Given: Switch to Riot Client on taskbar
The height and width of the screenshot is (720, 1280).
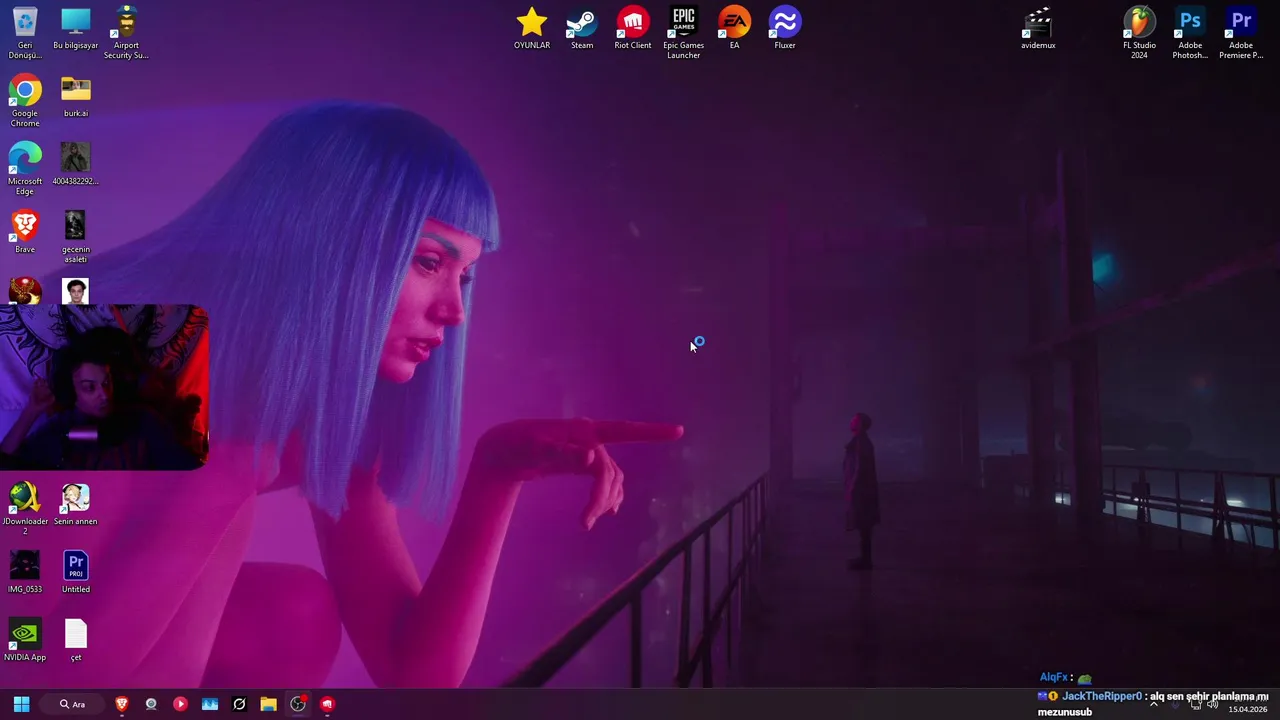Looking at the screenshot, I should [327, 704].
